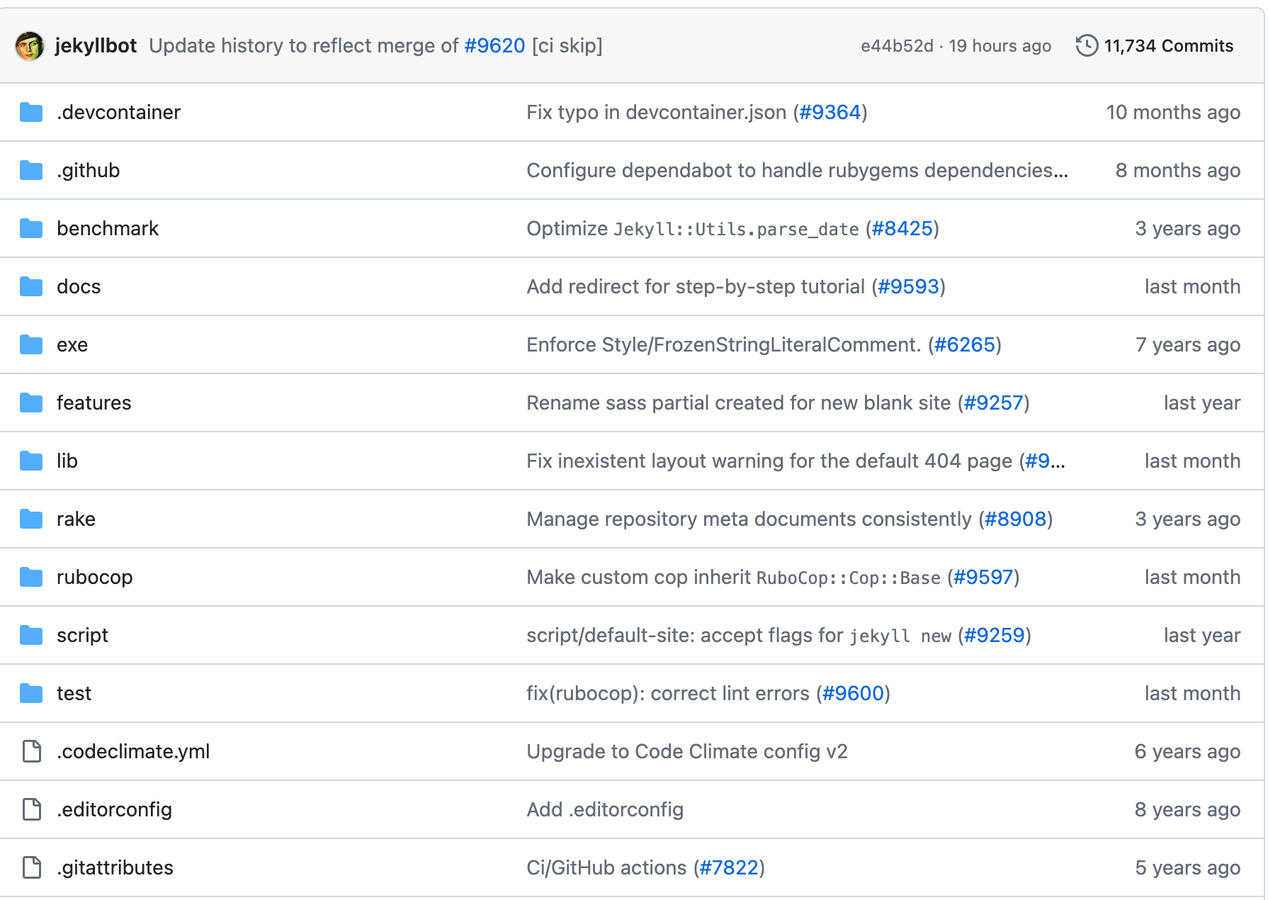This screenshot has width=1268, height=900.
Task: Open the .devcontainer folder icon
Action: [x=30, y=112]
